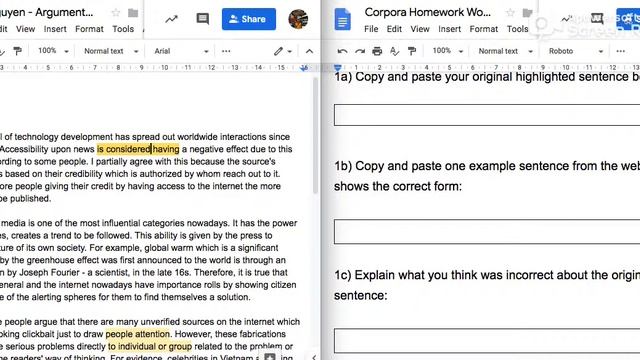The height and width of the screenshot is (360, 640).
Task: Star the Argument document in left window
Action: (116, 13)
